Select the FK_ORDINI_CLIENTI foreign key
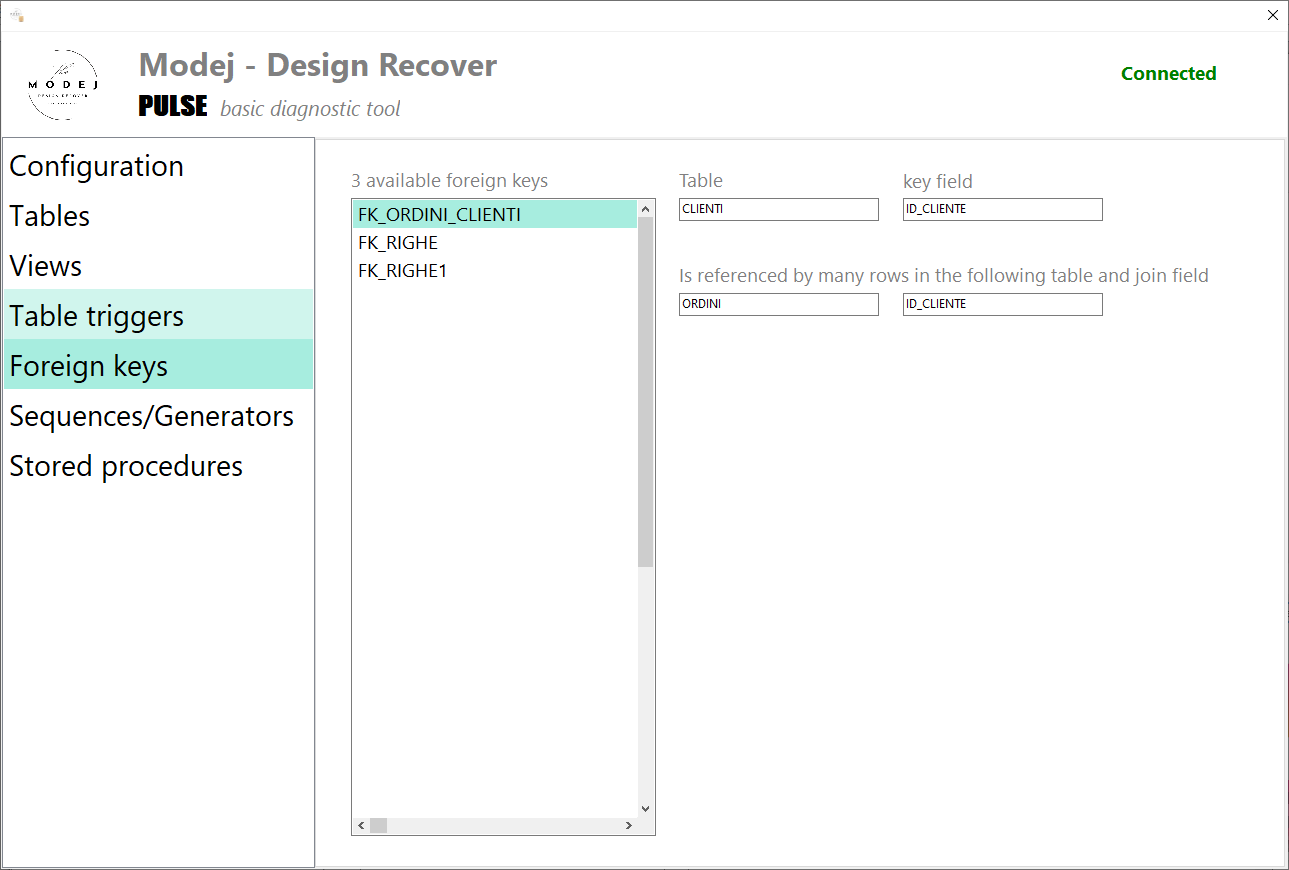1289x870 pixels. click(495, 214)
